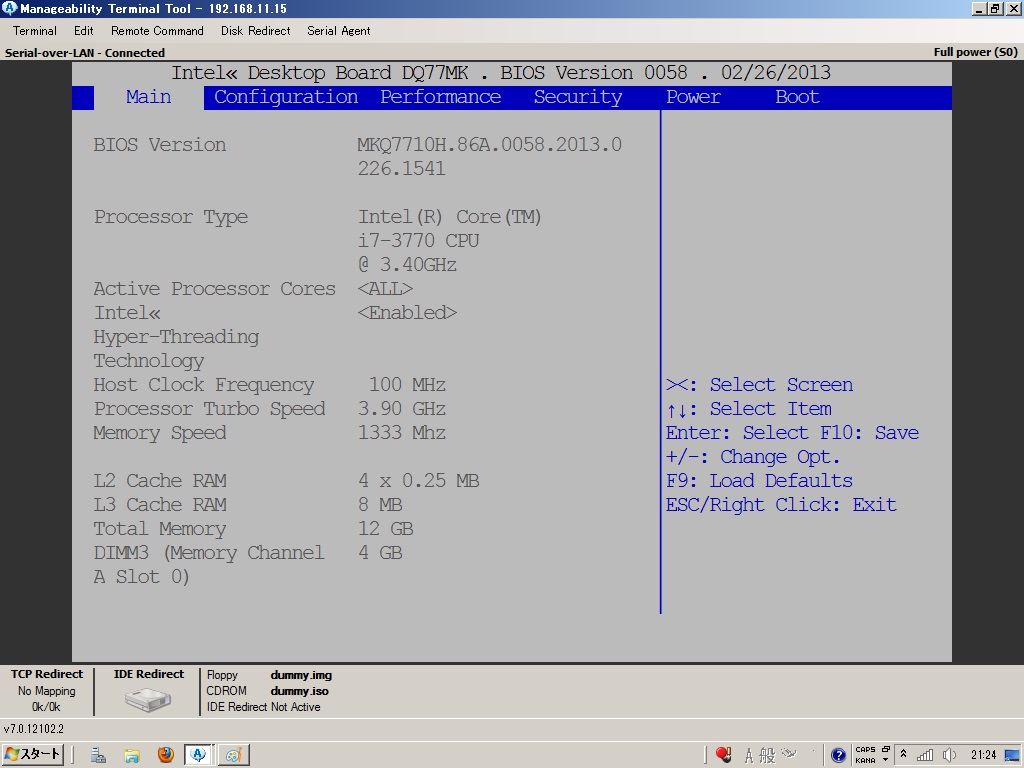The height and width of the screenshot is (768, 1024).
Task: Open Windows Explorer folder in quick launch
Action: (x=132, y=756)
